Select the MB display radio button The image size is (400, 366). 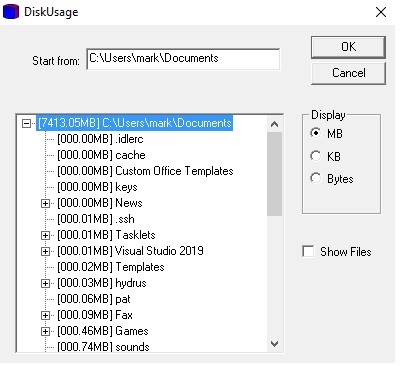315,133
